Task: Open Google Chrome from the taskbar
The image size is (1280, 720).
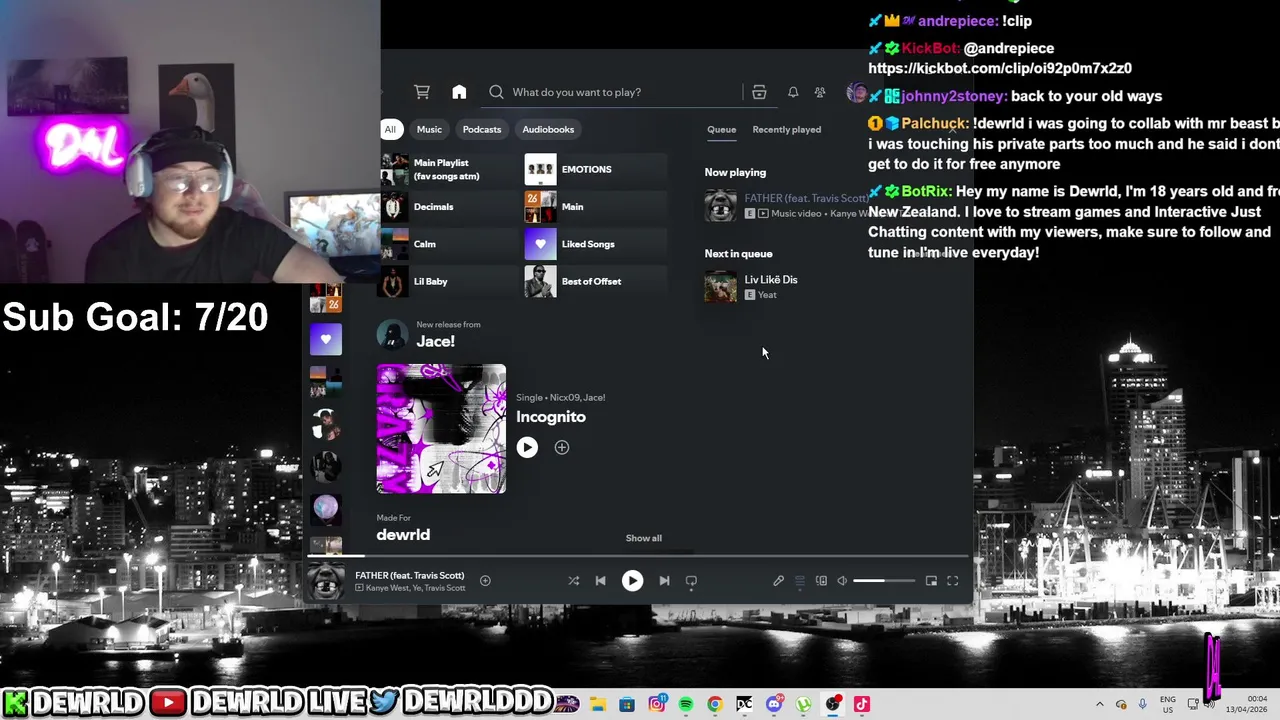Action: (x=715, y=704)
